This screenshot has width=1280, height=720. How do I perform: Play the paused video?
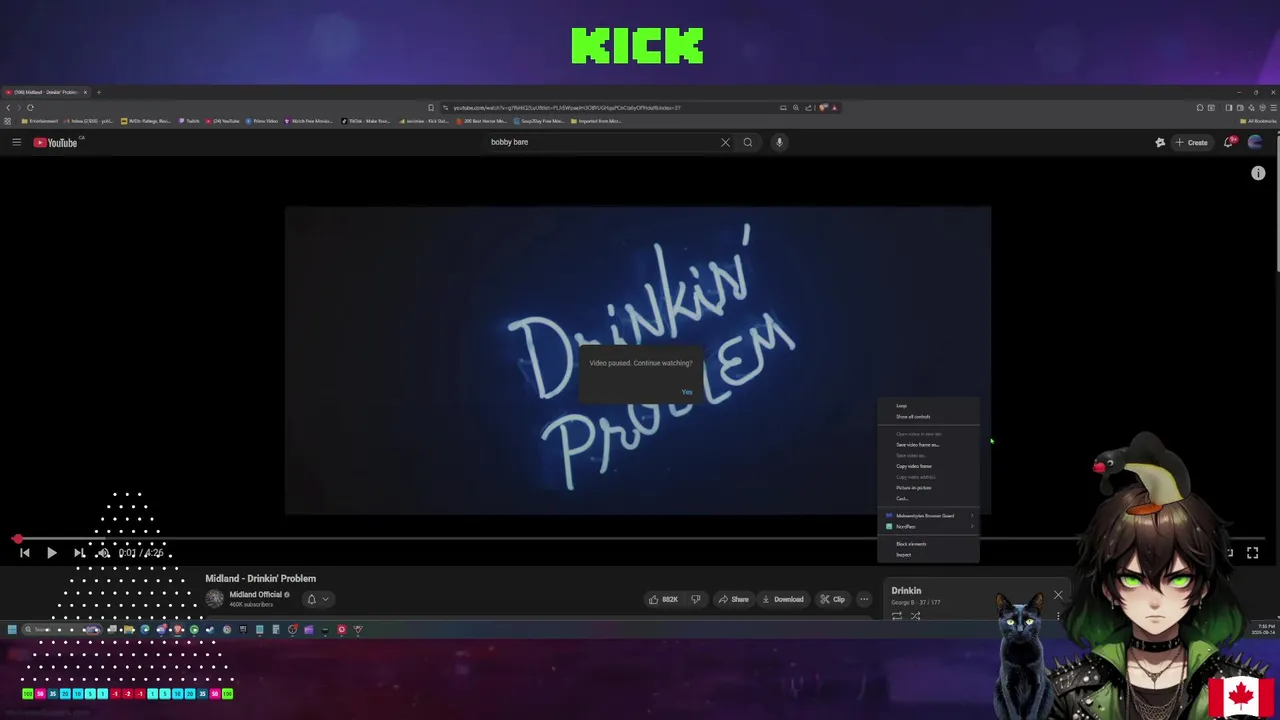click(51, 552)
